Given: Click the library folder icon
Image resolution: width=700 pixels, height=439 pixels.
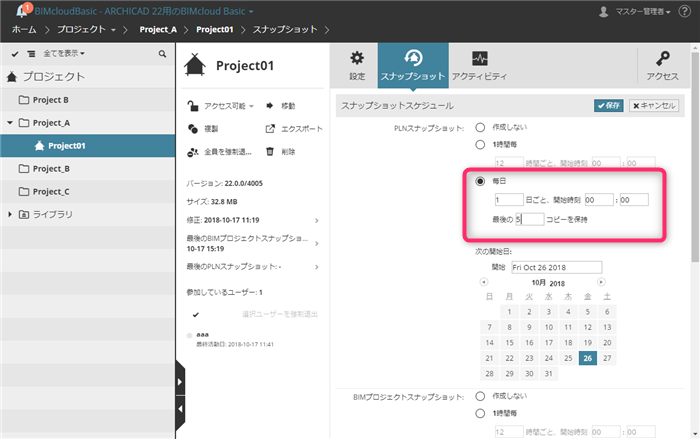Looking at the screenshot, I should tap(24, 214).
